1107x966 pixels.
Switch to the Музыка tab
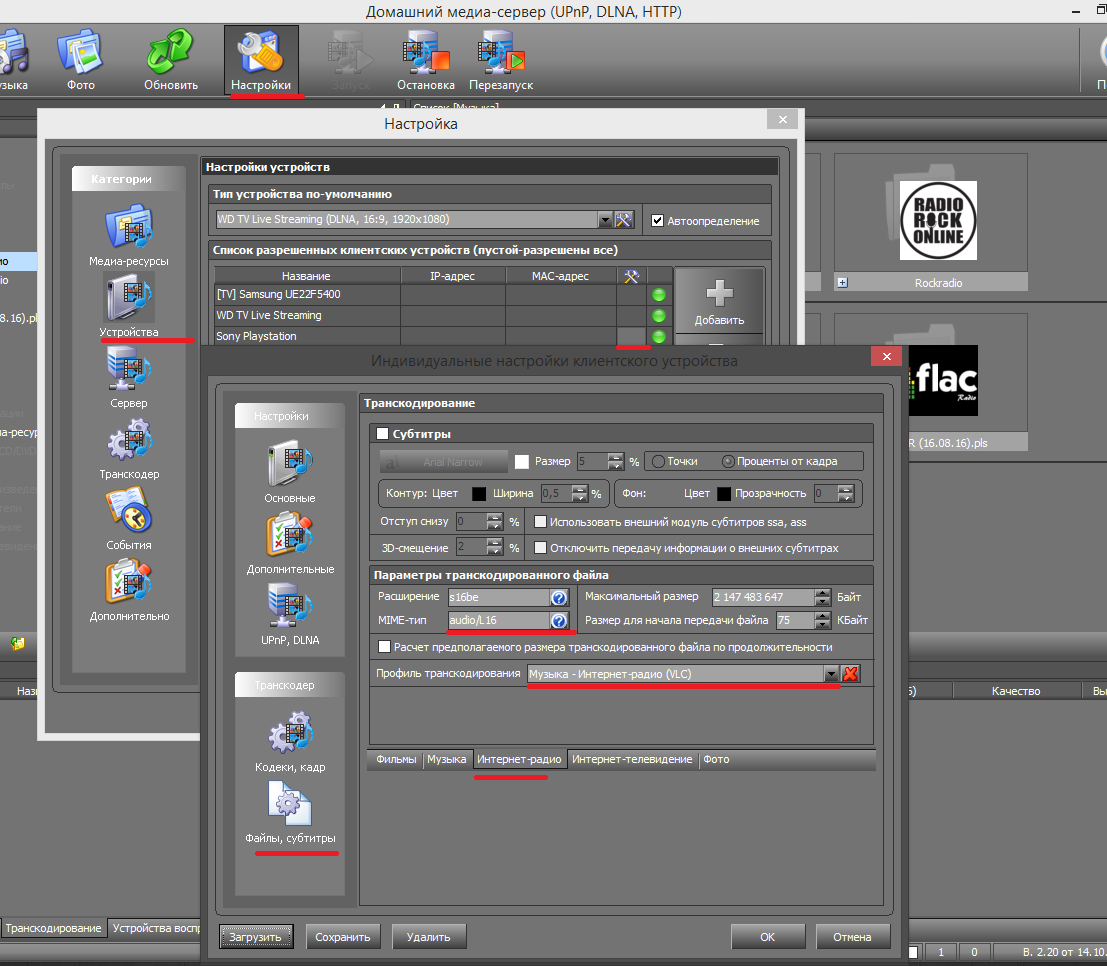pyautogui.click(x=446, y=760)
